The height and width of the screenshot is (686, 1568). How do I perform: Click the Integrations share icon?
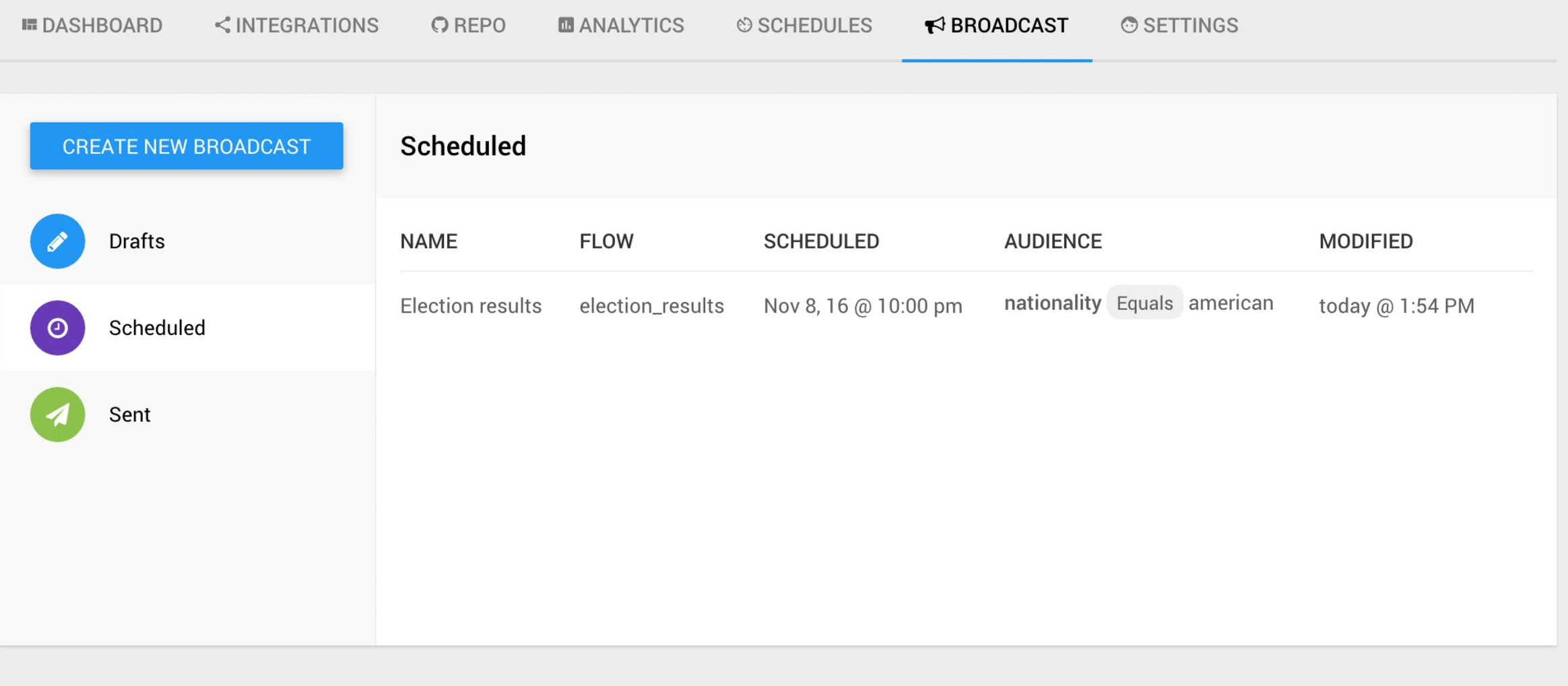coord(222,26)
